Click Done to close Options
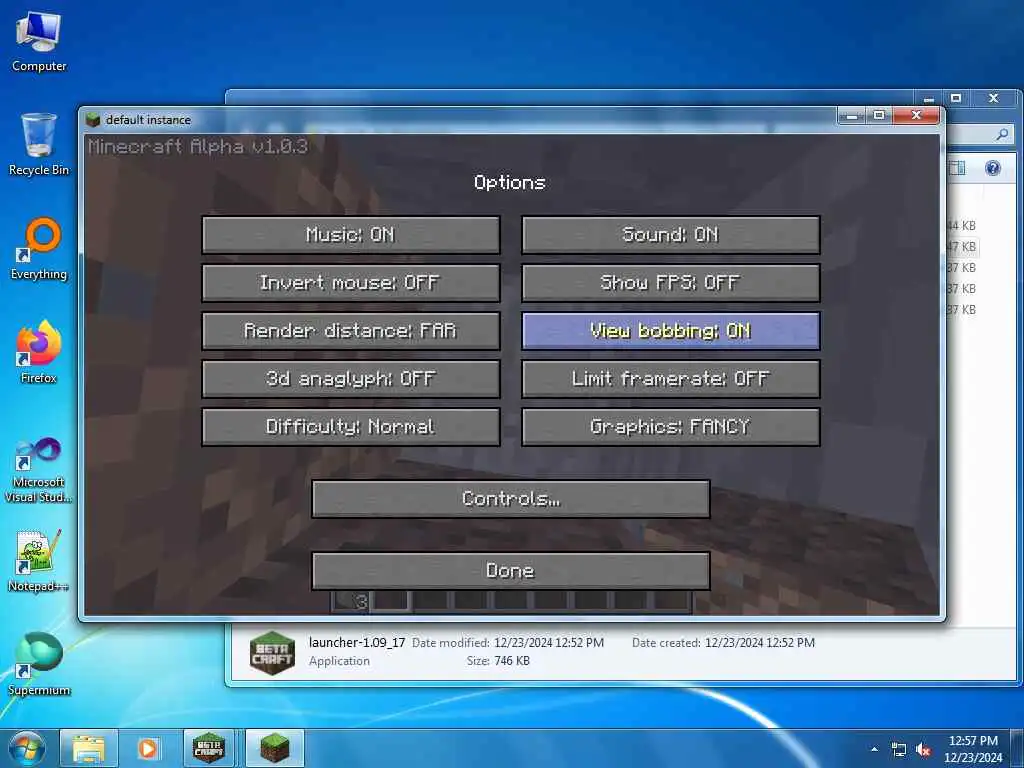The height and width of the screenshot is (768, 1024). point(511,571)
